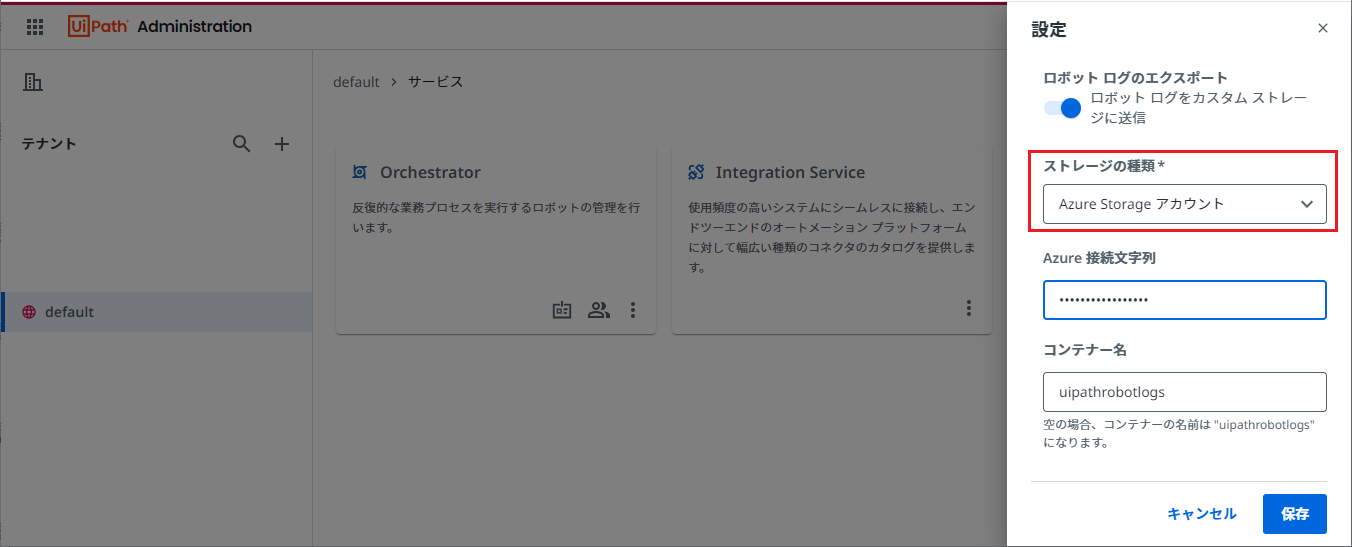Select default tenant in sidebar

(x=157, y=312)
